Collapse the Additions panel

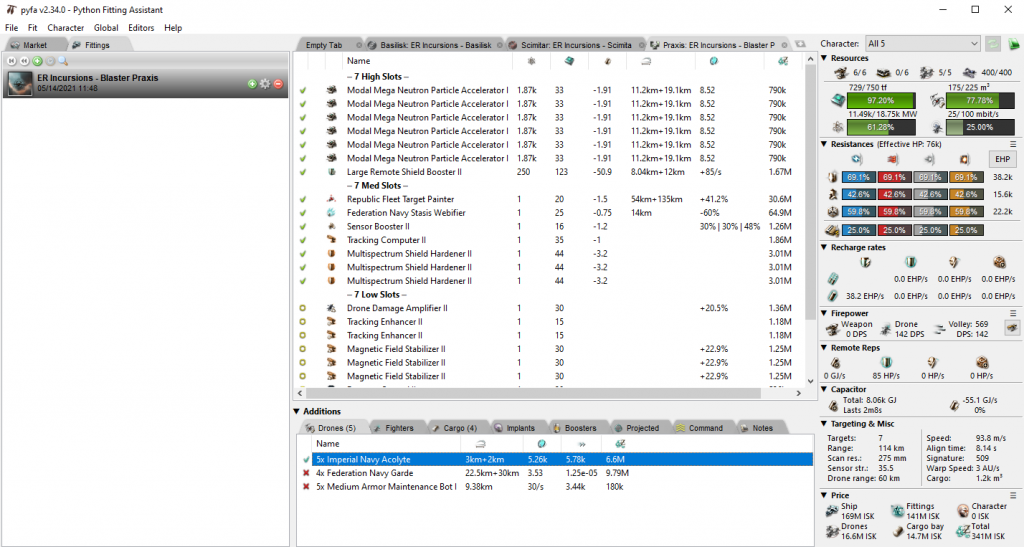296,412
